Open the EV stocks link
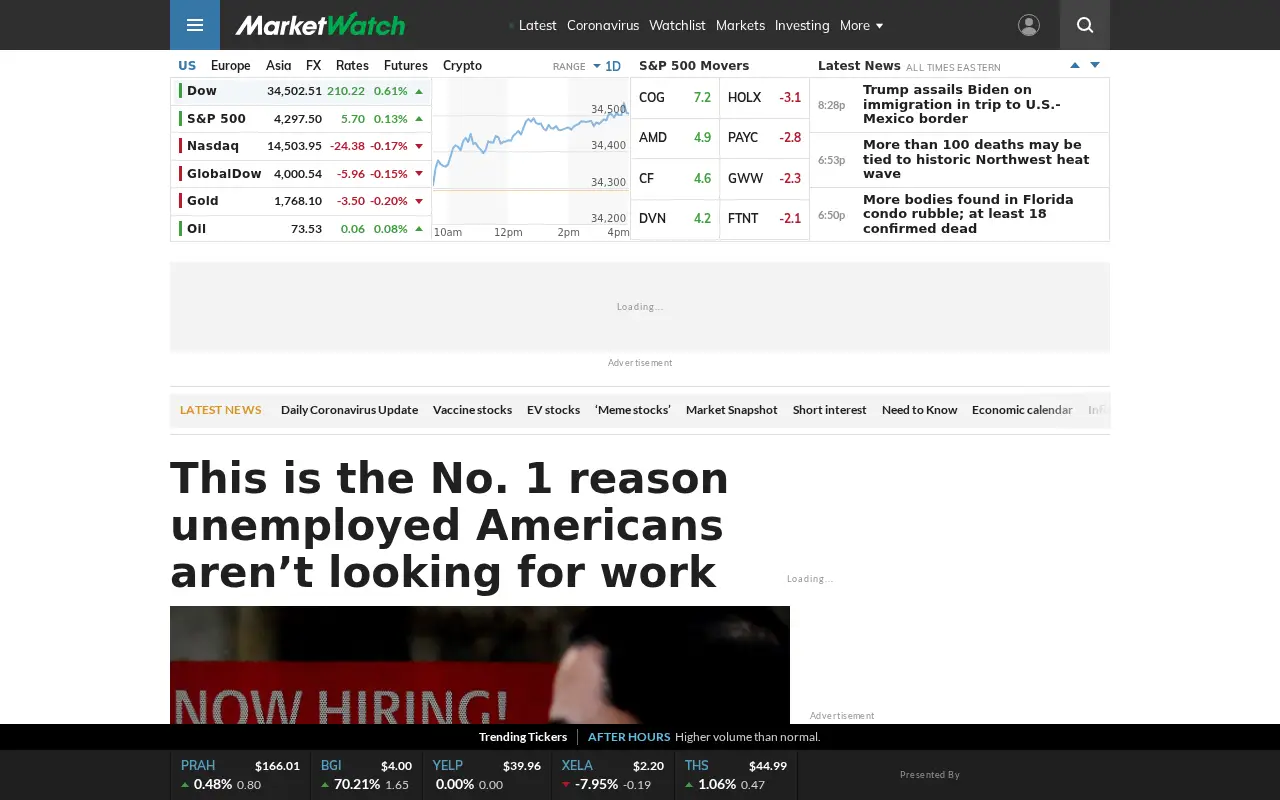Screen dimensions: 1280x800 click(553, 410)
